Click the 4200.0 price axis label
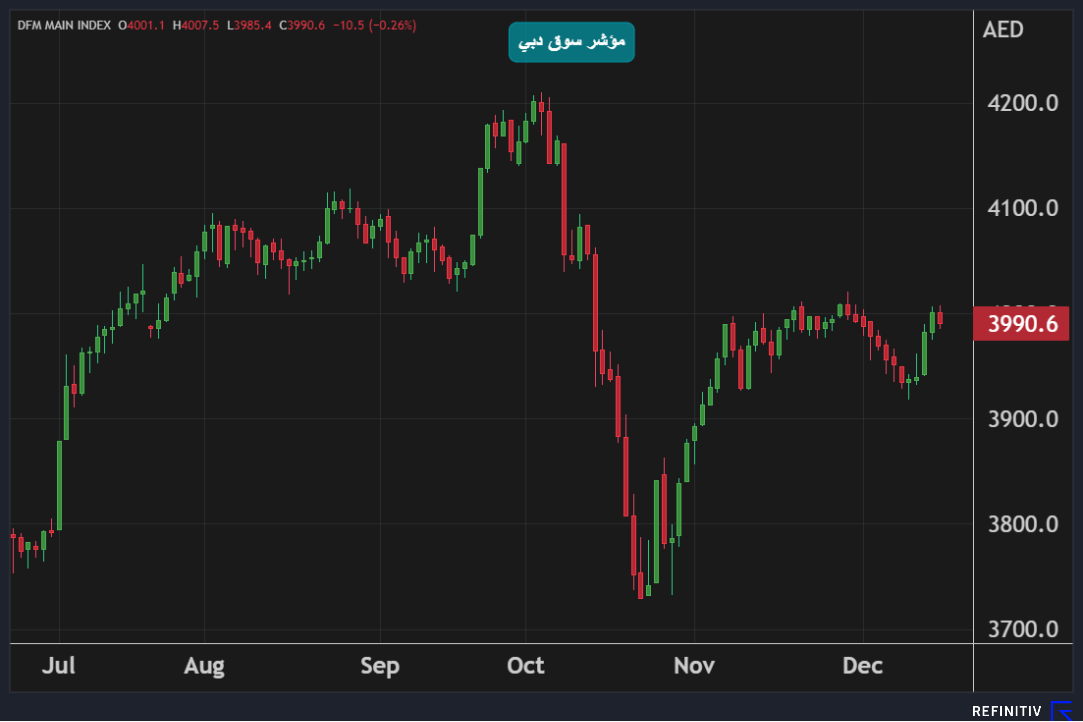This screenshot has height=722, width=1083. pos(1022,103)
